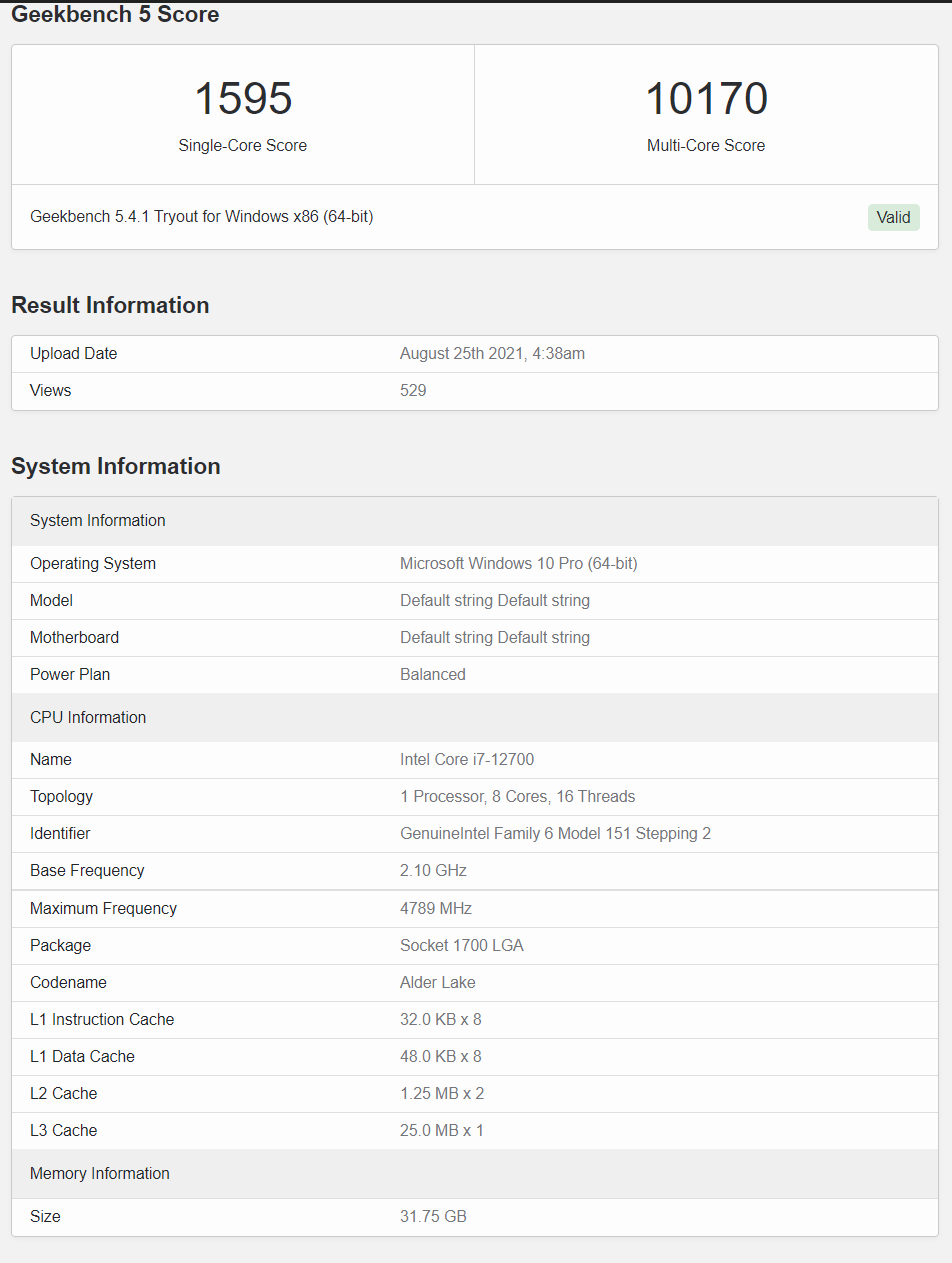Select the 4789 MHz maximum frequency value
This screenshot has width=952, height=1263.
pyautogui.click(x=436, y=908)
